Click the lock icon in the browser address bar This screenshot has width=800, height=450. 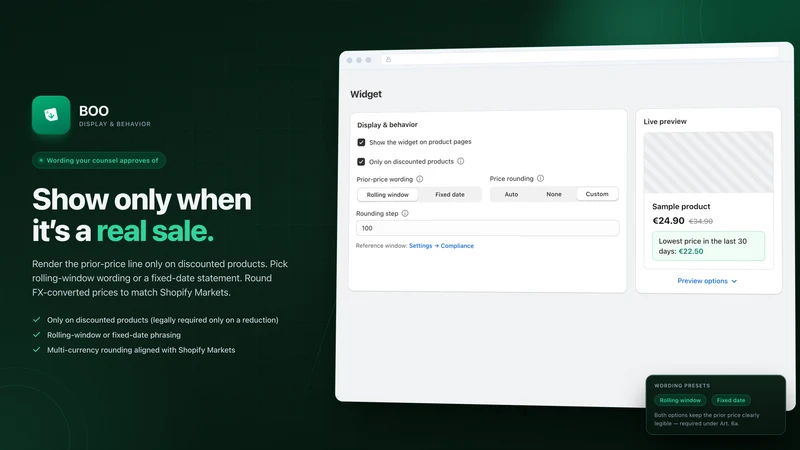tap(388, 60)
